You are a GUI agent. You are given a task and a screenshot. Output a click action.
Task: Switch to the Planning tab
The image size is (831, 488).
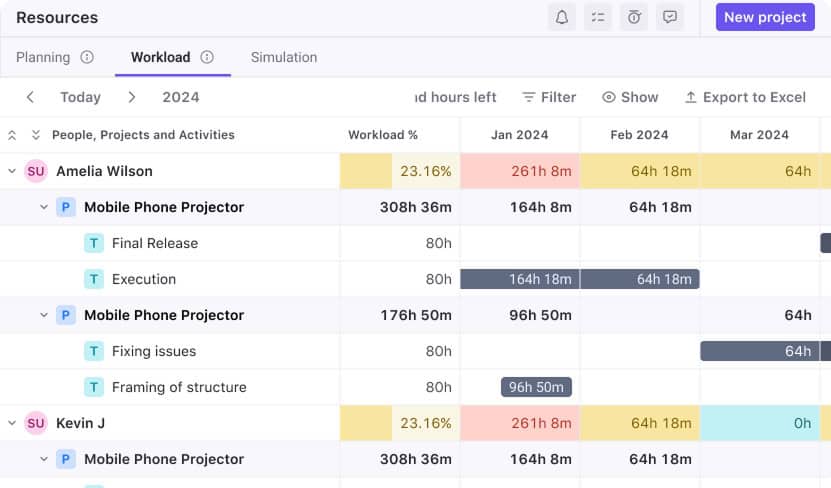43,57
